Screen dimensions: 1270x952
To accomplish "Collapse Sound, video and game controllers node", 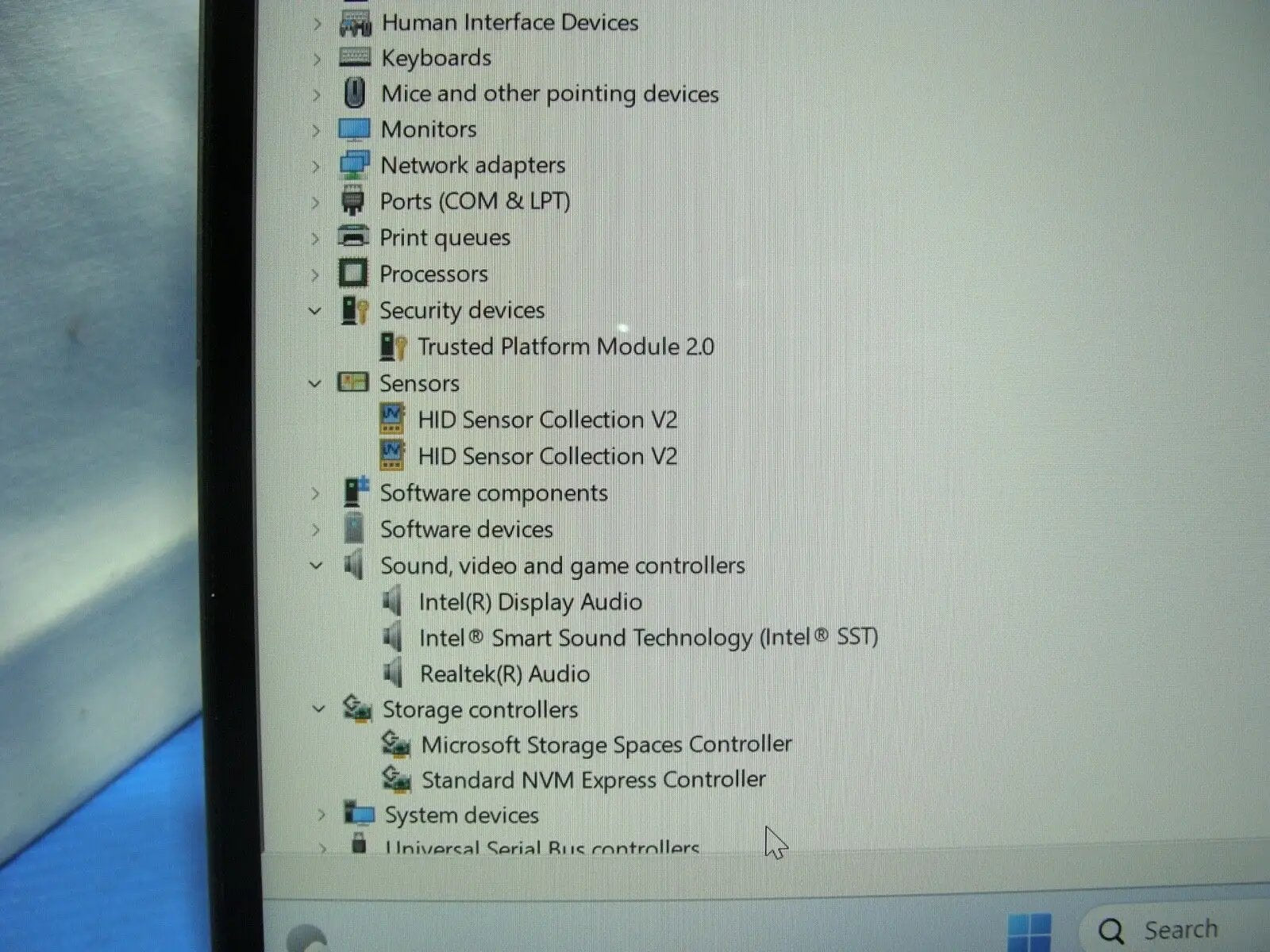I will pyautogui.click(x=317, y=566).
